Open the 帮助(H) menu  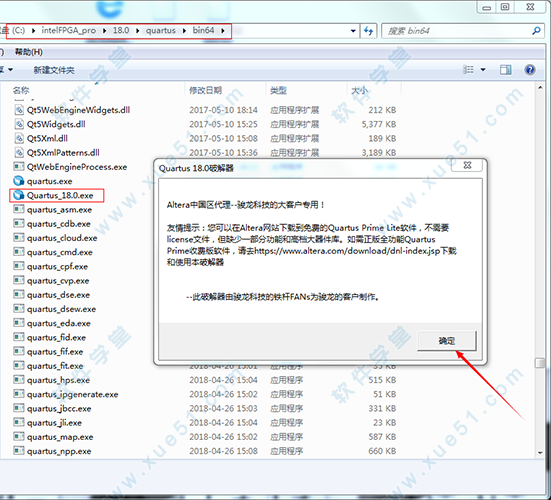tap(28, 52)
